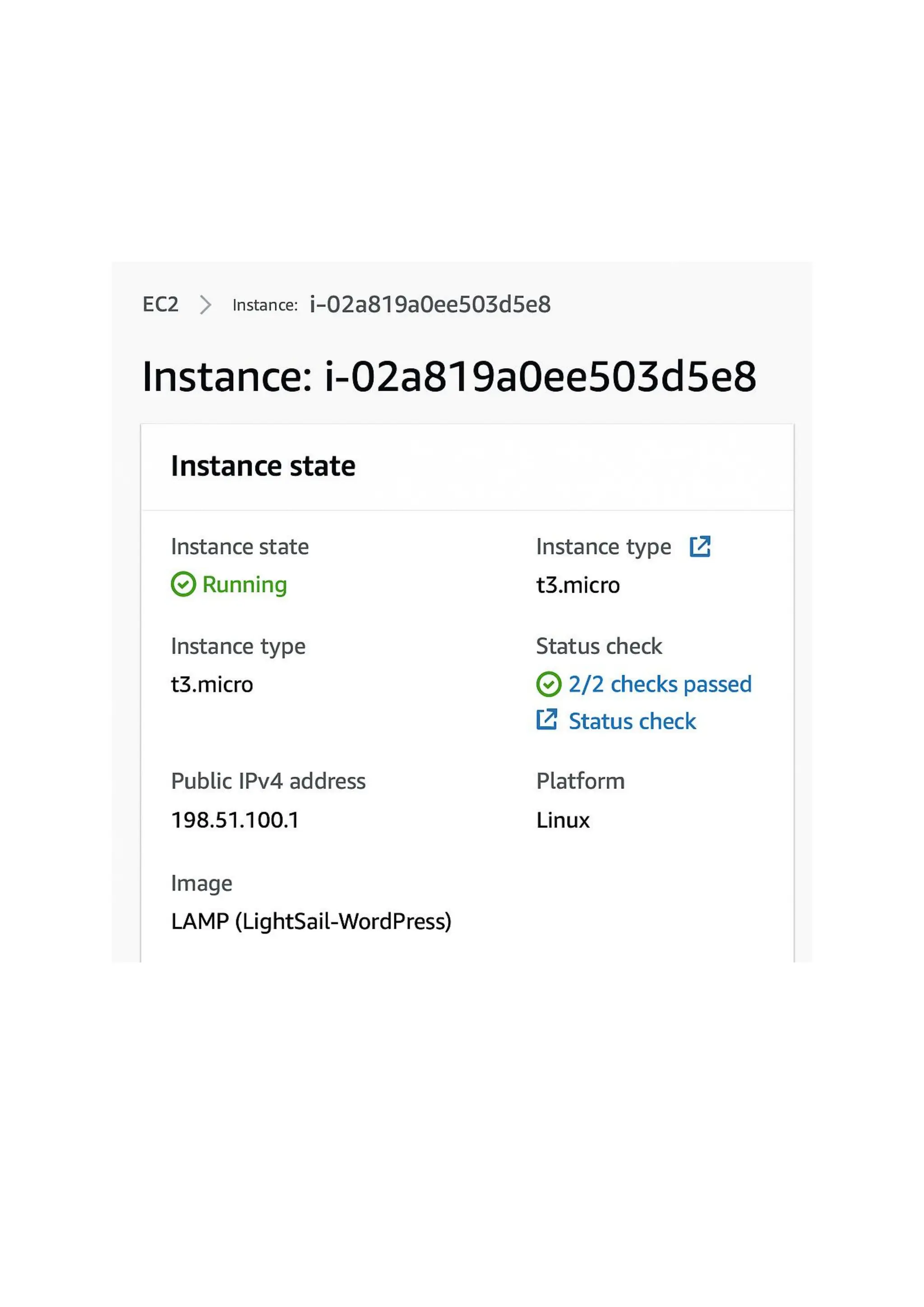Click the Platform field label
Screen dimensions: 924x1307
pyautogui.click(x=580, y=781)
